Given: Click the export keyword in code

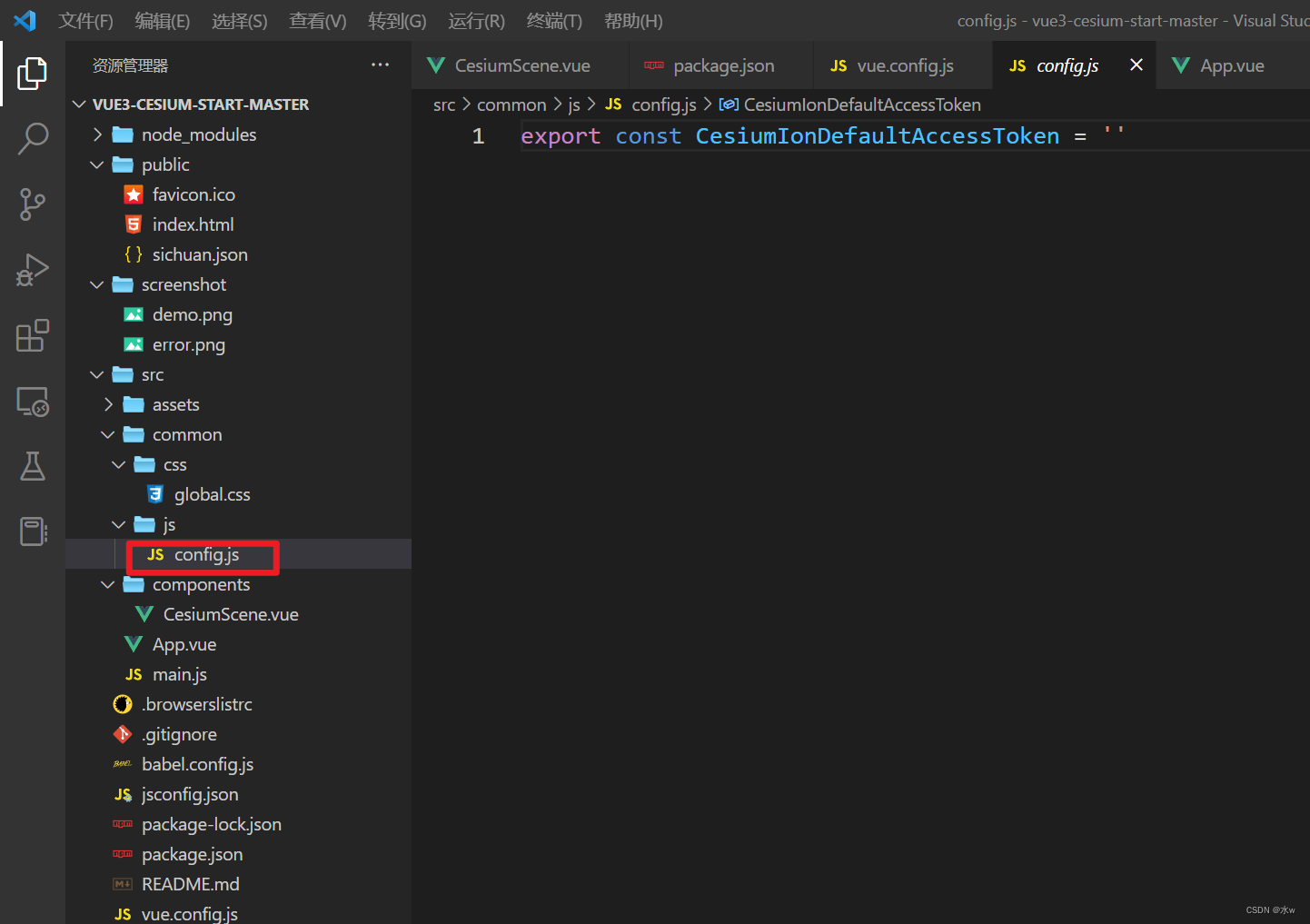Looking at the screenshot, I should tap(561, 136).
